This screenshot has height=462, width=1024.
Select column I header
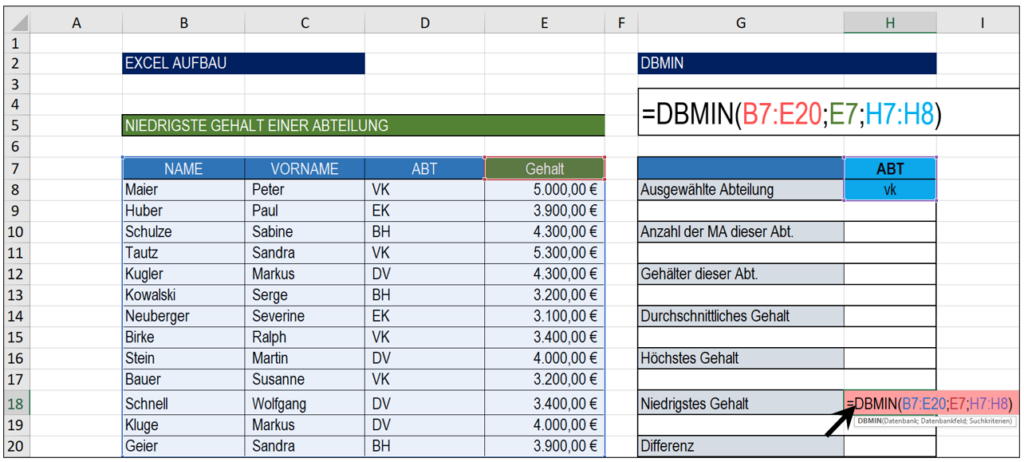(980, 24)
